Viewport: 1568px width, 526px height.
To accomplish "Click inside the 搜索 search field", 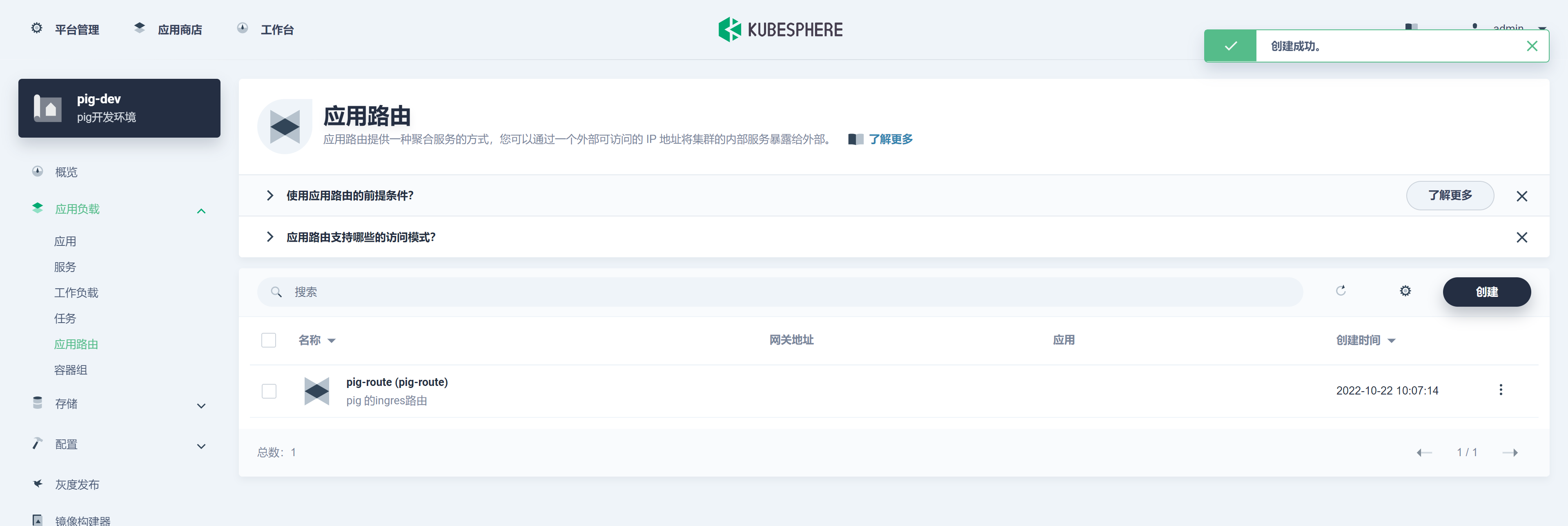I will pyautogui.click(x=548, y=292).
